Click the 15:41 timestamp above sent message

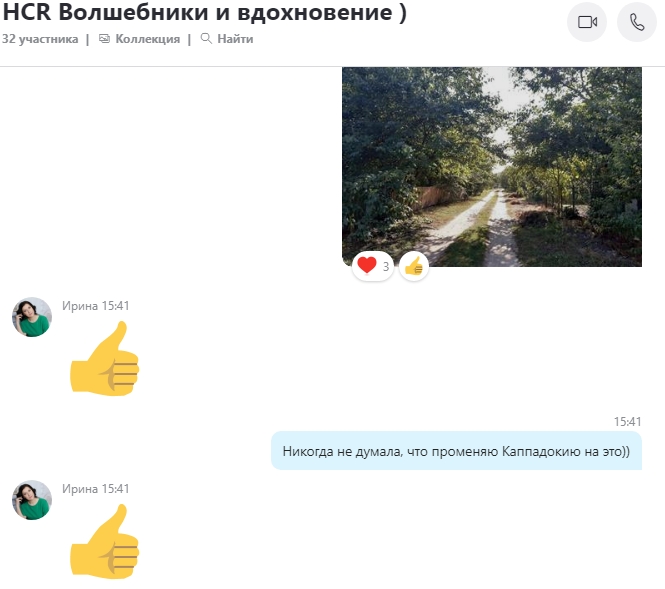point(627,422)
